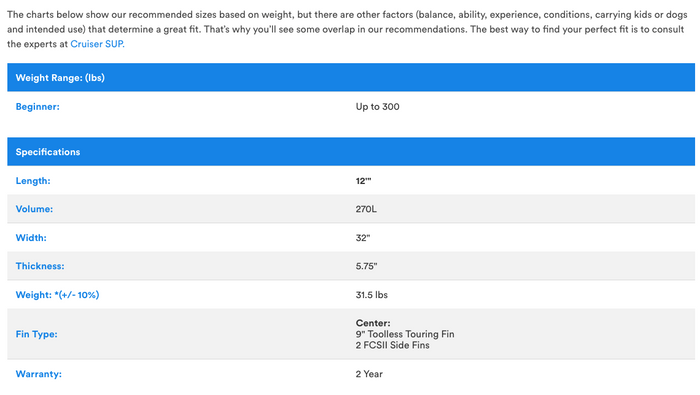Select the Length label
This screenshot has height=395, width=700.
coord(33,181)
